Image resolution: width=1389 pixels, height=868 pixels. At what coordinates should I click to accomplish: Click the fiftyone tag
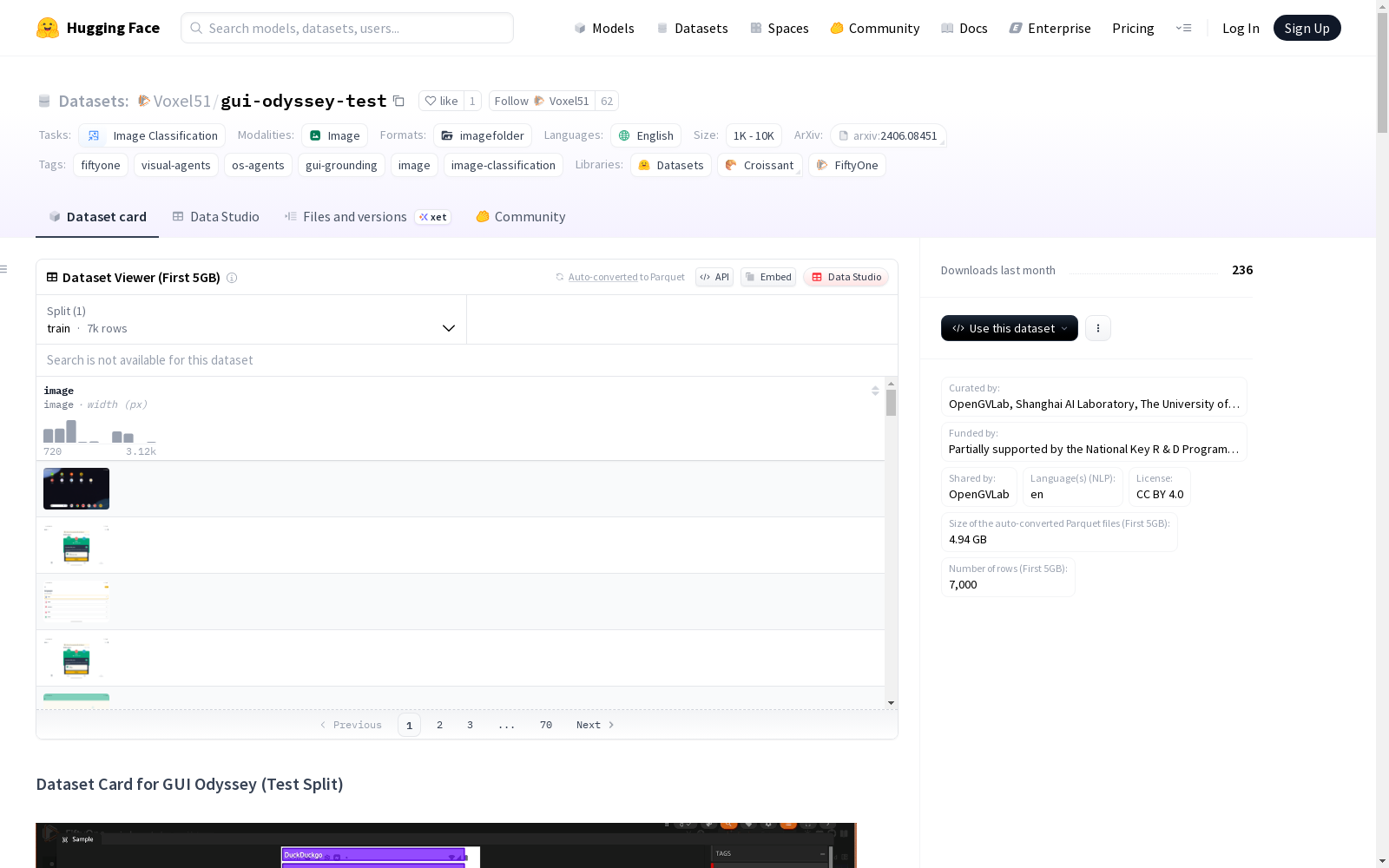coord(101,165)
